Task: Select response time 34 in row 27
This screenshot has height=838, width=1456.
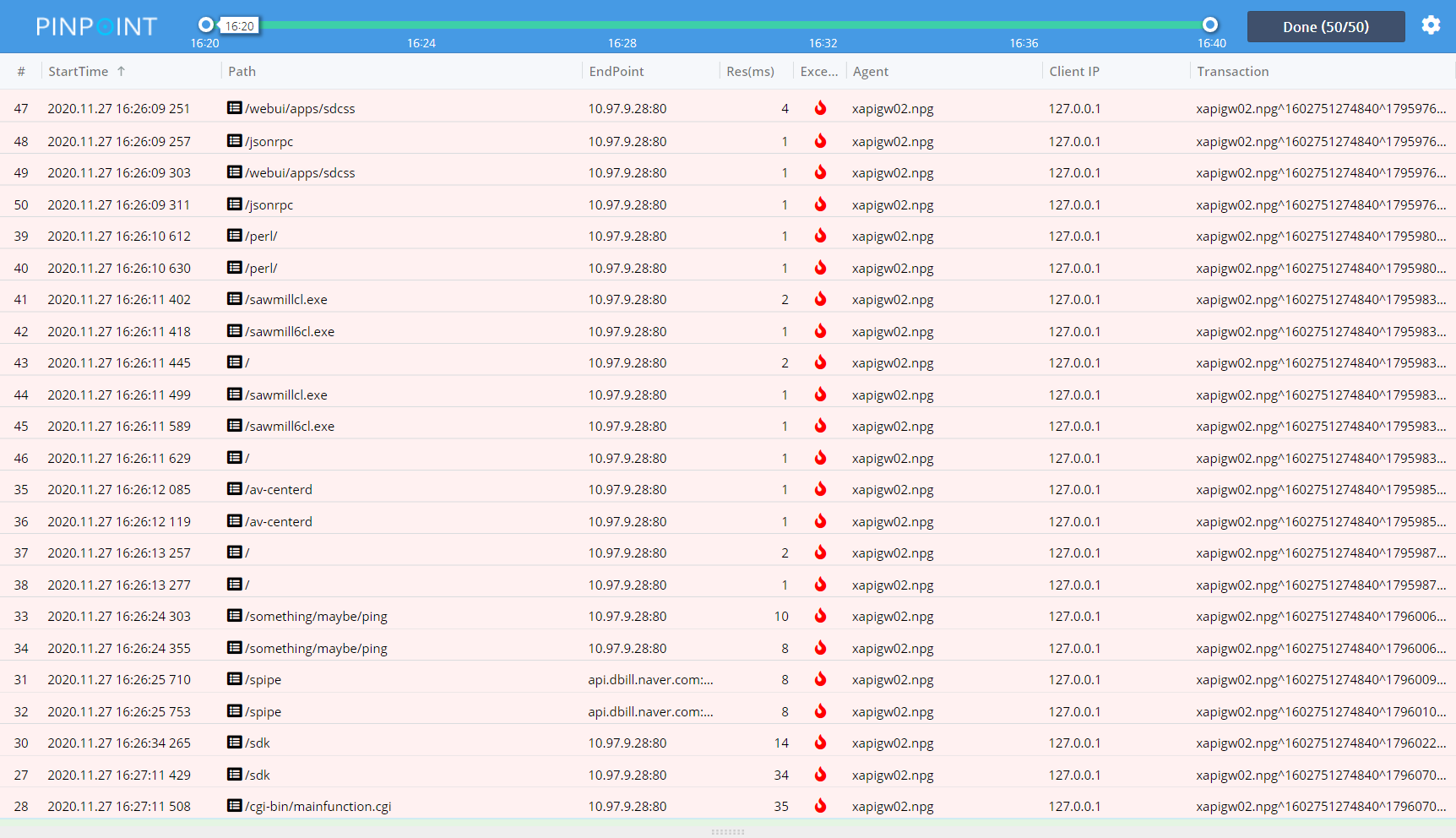Action: point(781,775)
